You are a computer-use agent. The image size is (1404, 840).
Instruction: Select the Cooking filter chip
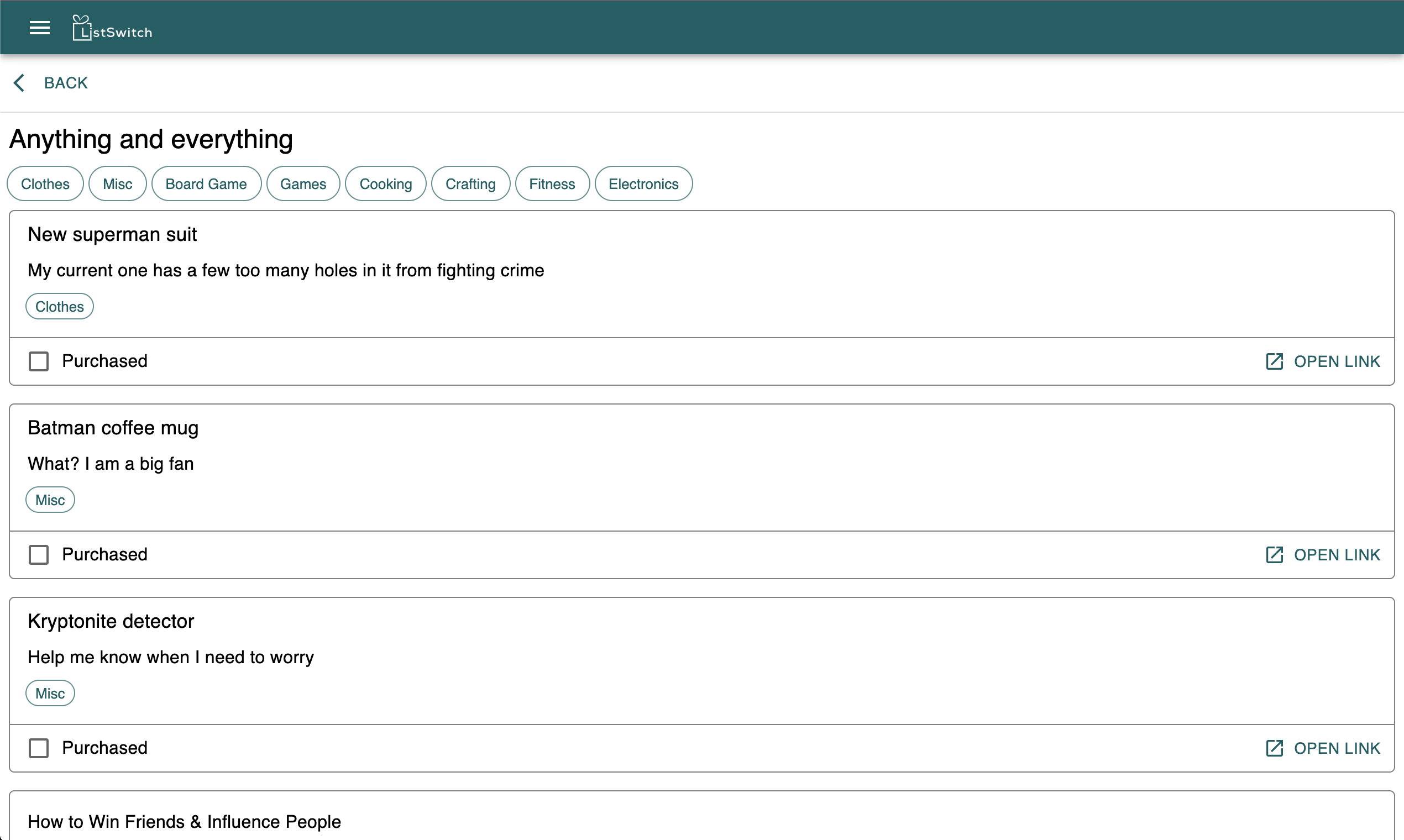(x=385, y=184)
